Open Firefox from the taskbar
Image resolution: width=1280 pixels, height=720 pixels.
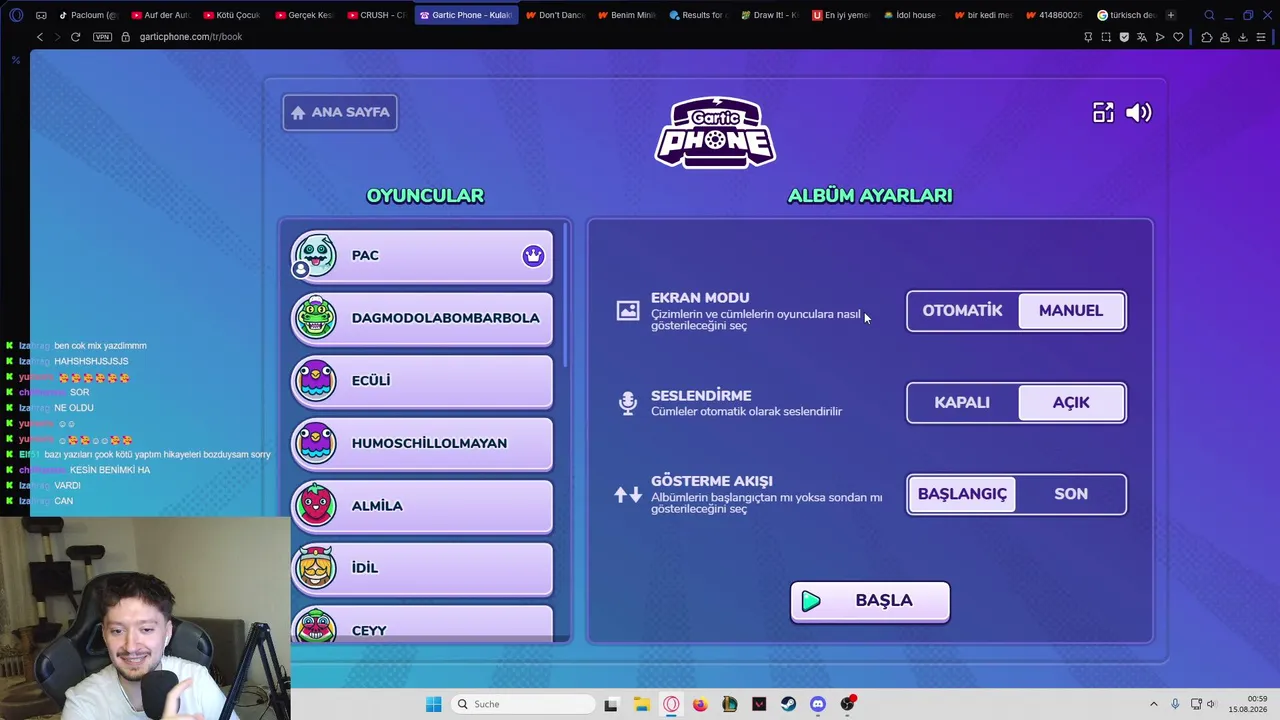700,704
